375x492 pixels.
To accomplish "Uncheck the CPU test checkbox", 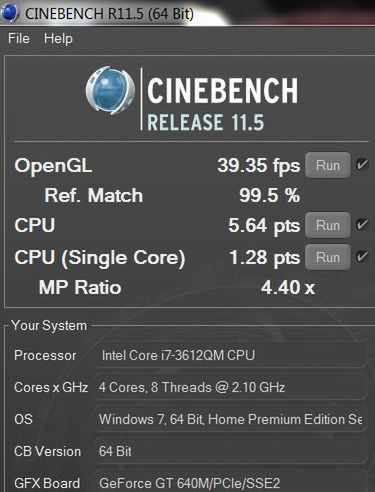I will (x=362, y=224).
